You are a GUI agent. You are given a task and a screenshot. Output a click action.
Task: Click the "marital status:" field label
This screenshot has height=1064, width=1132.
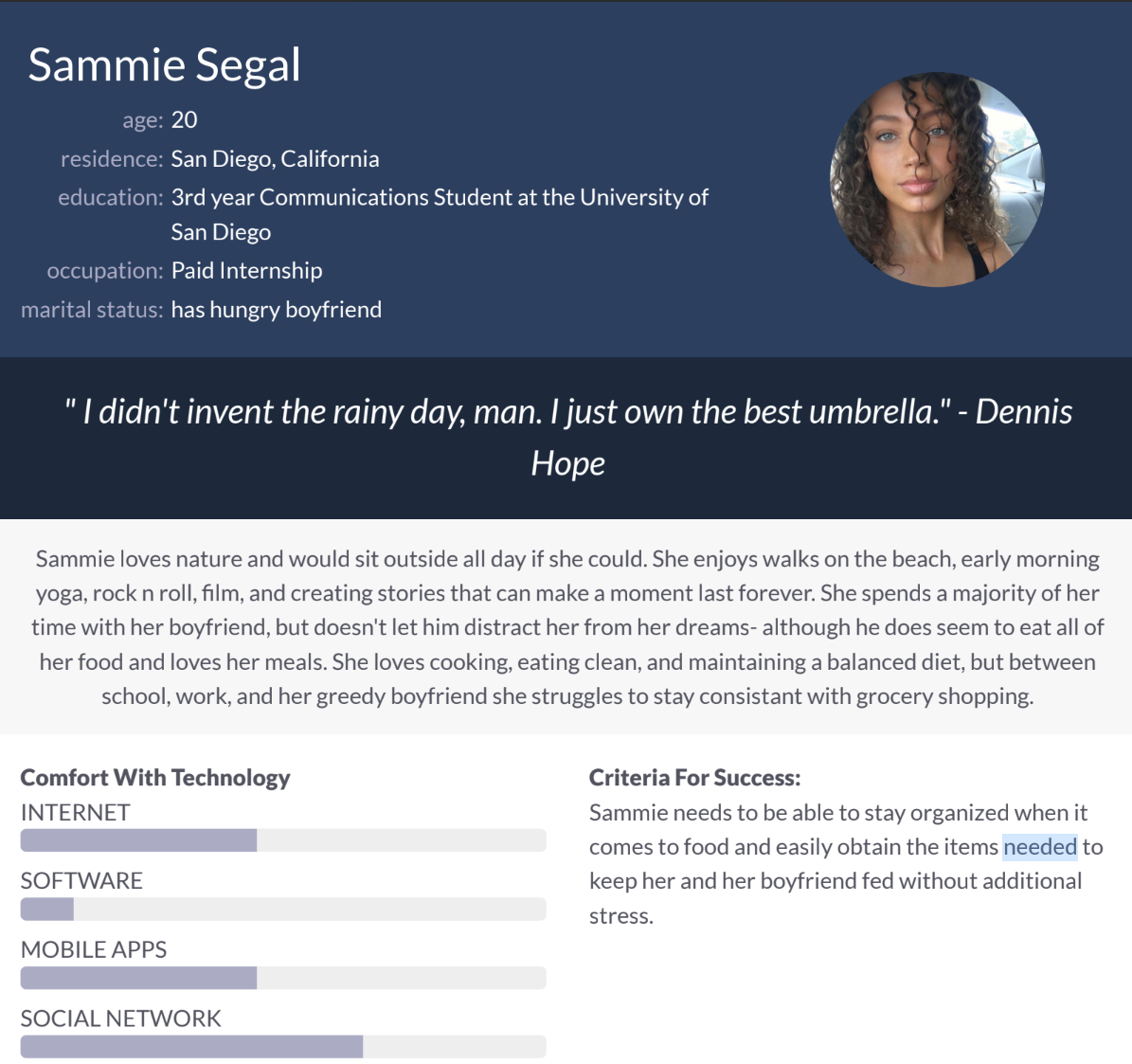92,310
